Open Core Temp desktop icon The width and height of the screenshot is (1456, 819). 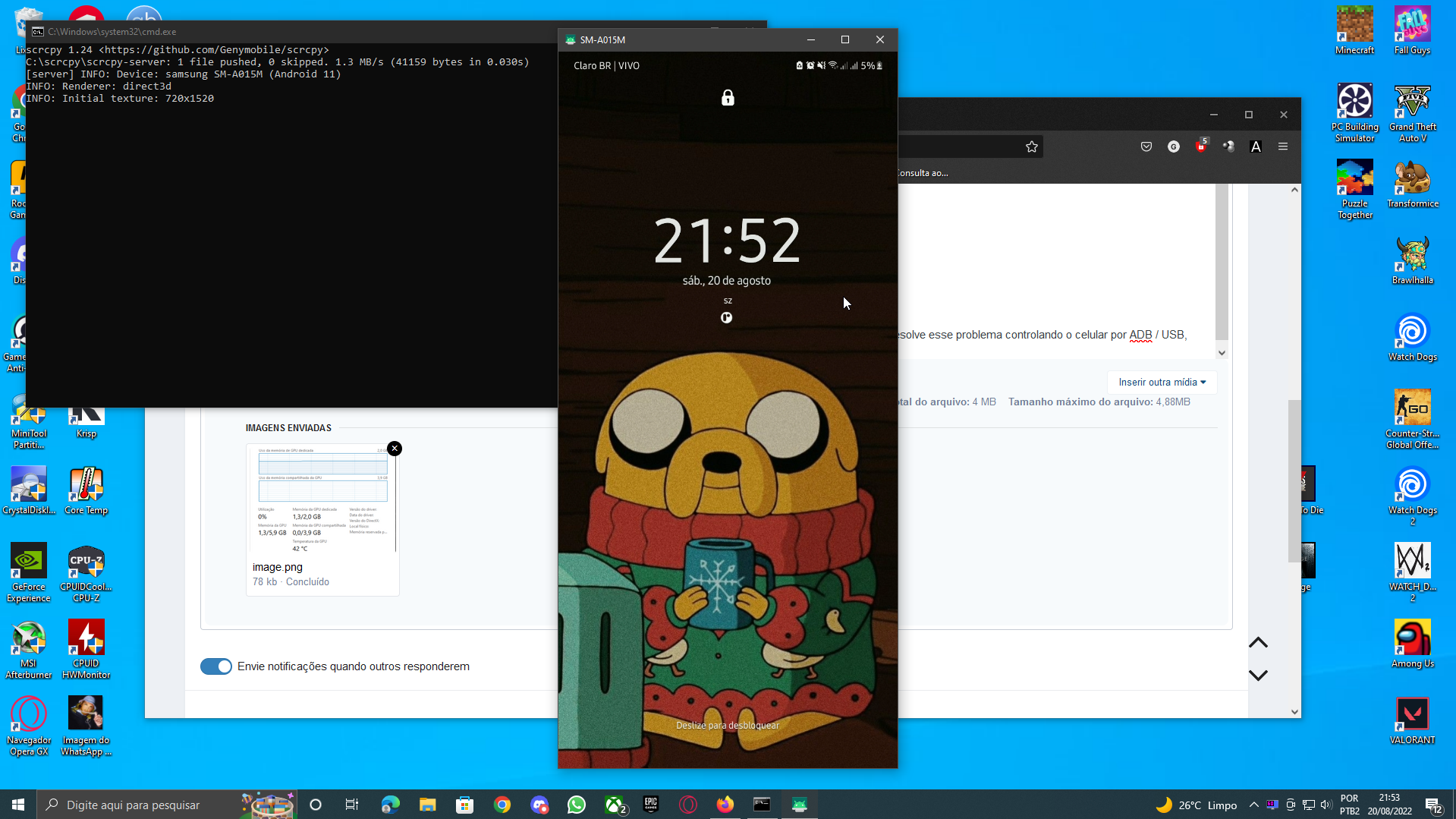86,490
